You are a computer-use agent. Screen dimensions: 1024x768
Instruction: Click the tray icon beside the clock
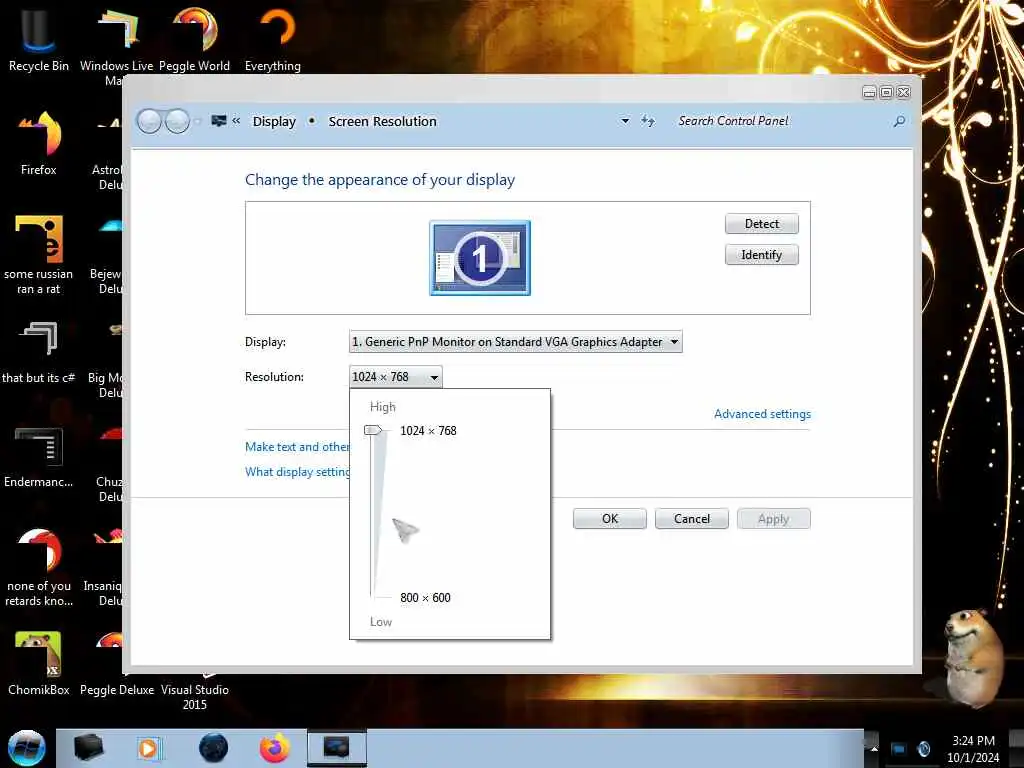924,748
